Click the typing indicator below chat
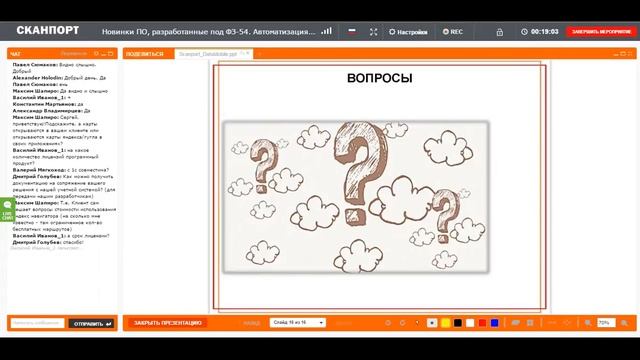The width and height of the screenshot is (640, 360). click(x=45, y=248)
